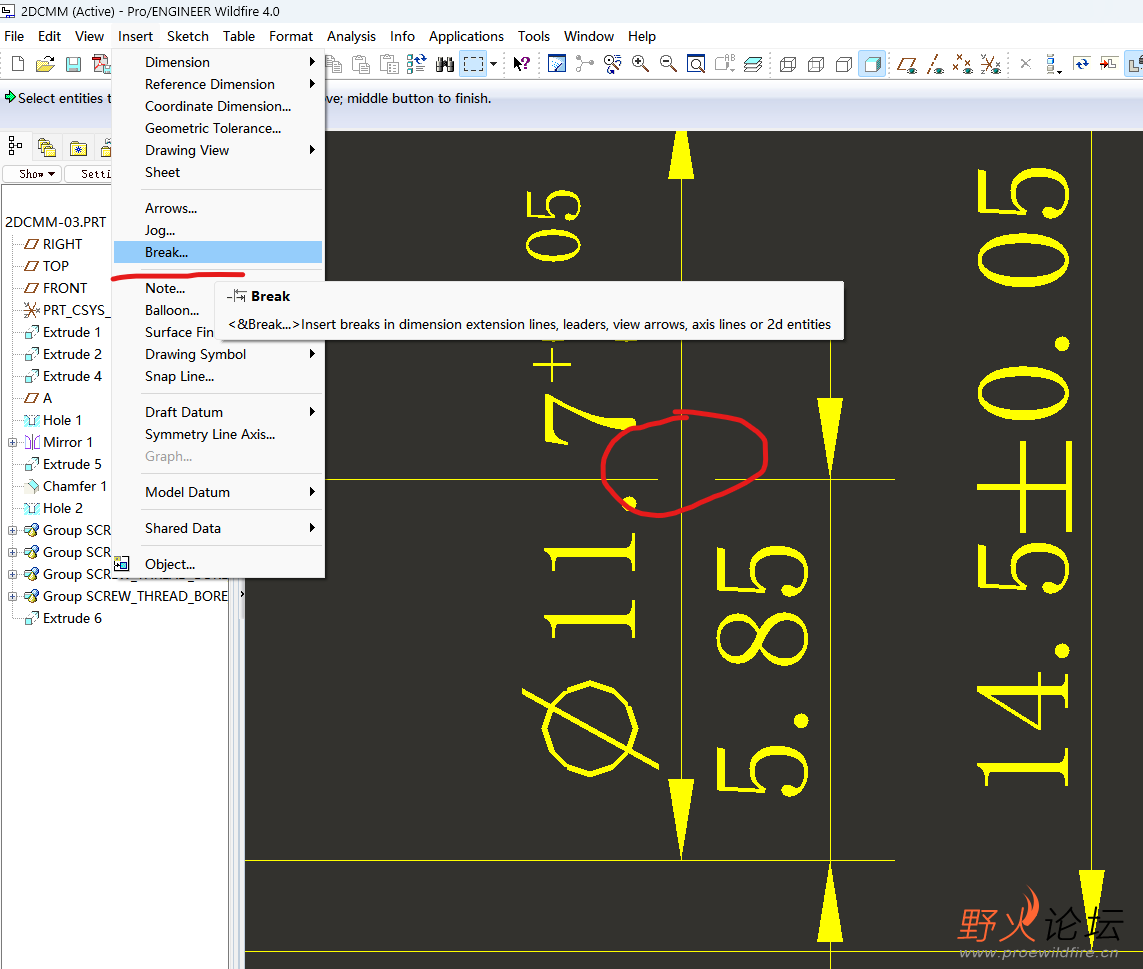The image size is (1143, 969).
Task: Open the Layers dialog icon
Action: coord(753,64)
